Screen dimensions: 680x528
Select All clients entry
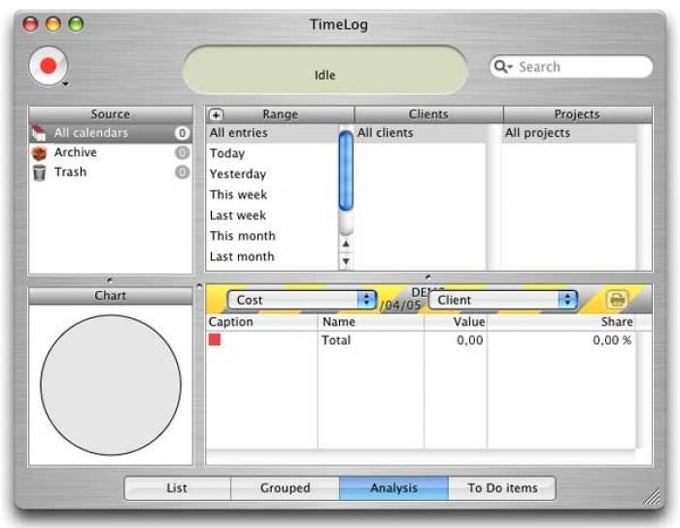point(421,133)
